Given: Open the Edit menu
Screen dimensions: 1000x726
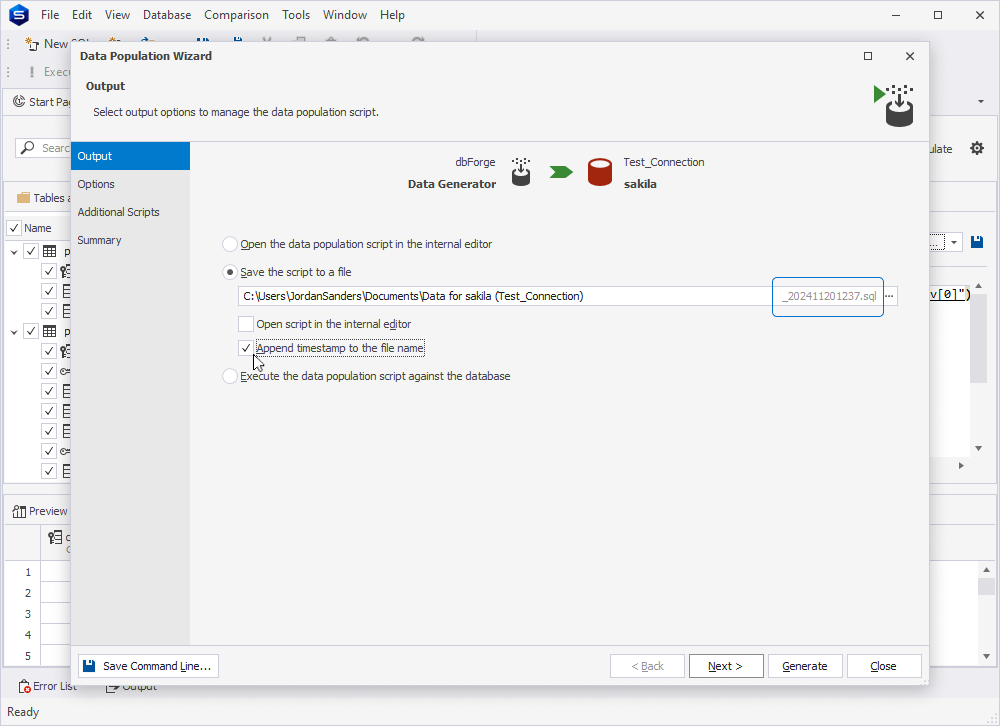Looking at the screenshot, I should [x=82, y=15].
